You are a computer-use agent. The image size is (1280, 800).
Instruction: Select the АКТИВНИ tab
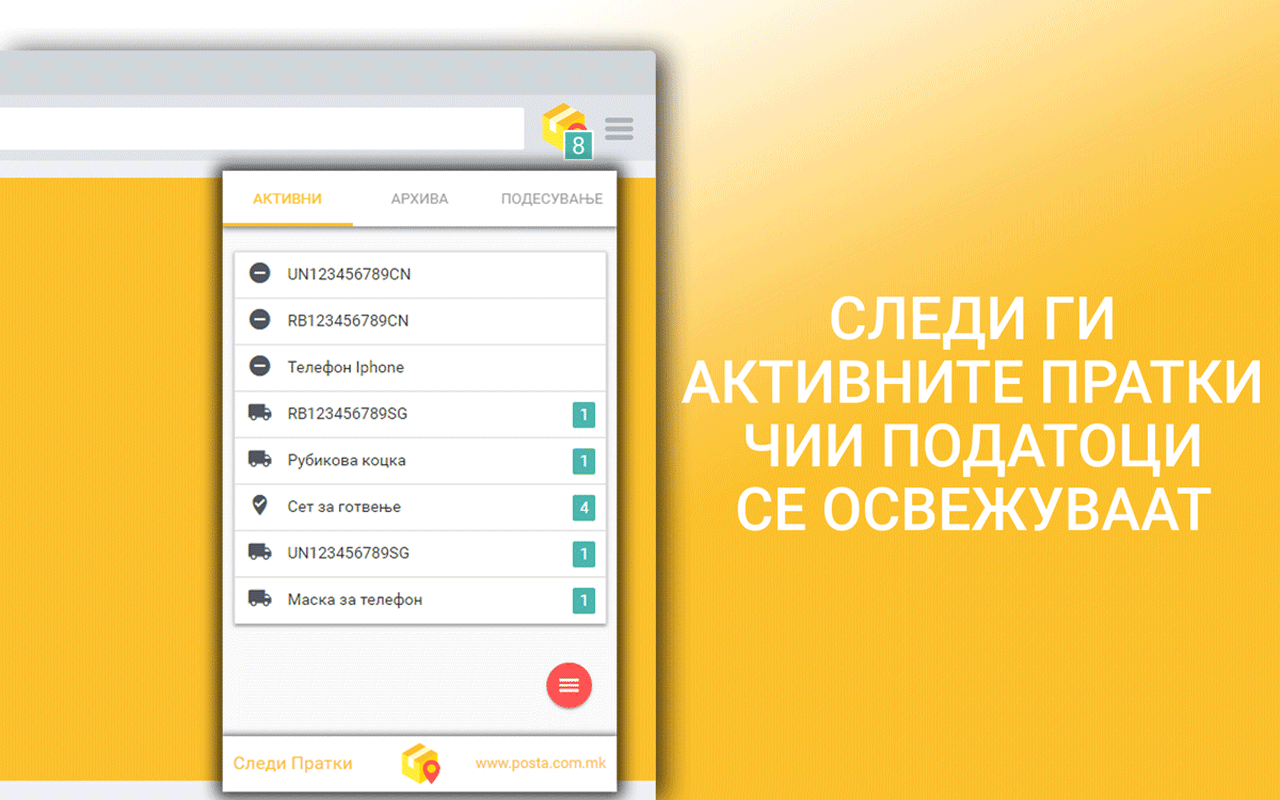[x=288, y=198]
